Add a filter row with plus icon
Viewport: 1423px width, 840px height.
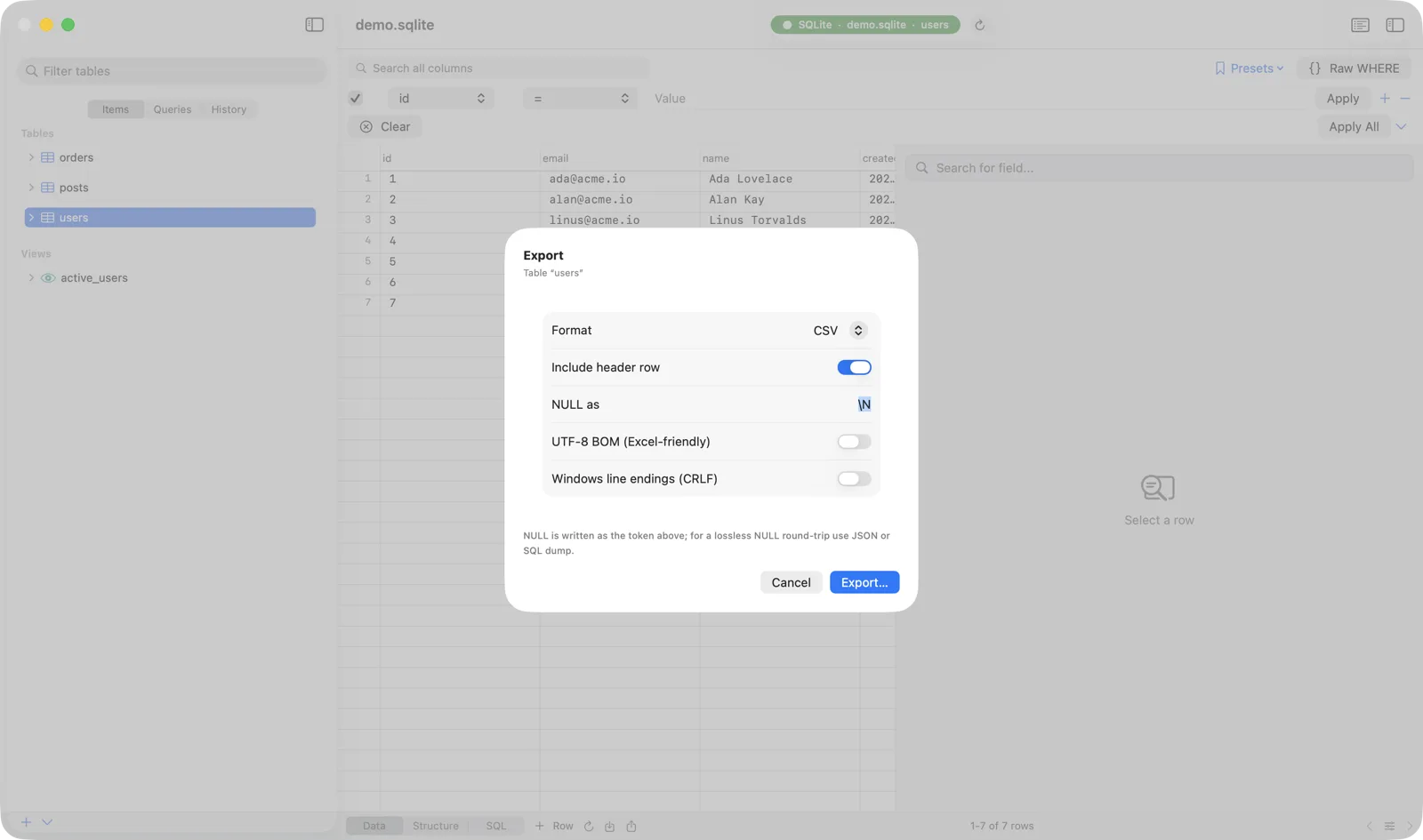1385,99
